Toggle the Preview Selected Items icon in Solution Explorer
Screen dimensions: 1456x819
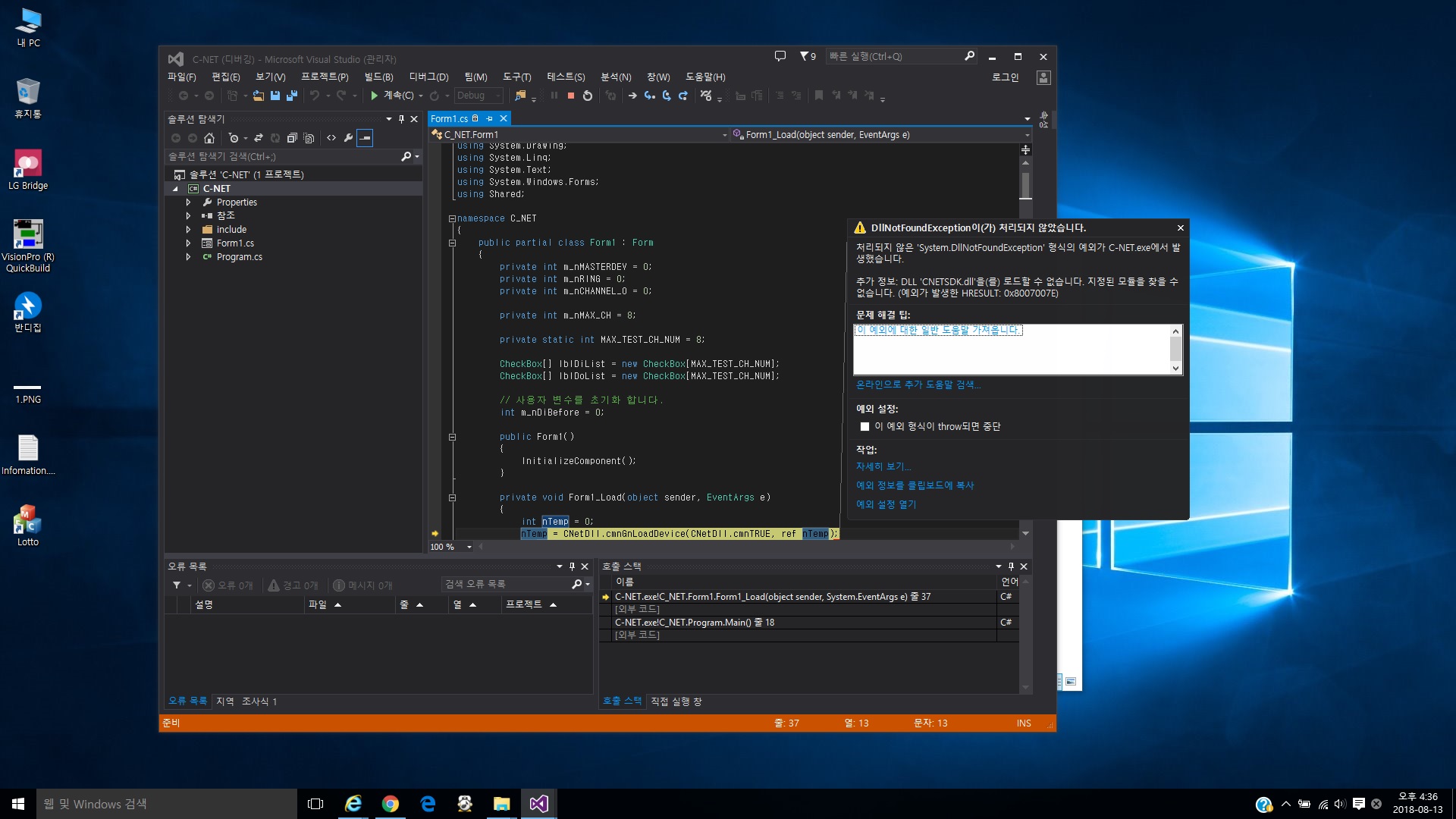coord(365,138)
